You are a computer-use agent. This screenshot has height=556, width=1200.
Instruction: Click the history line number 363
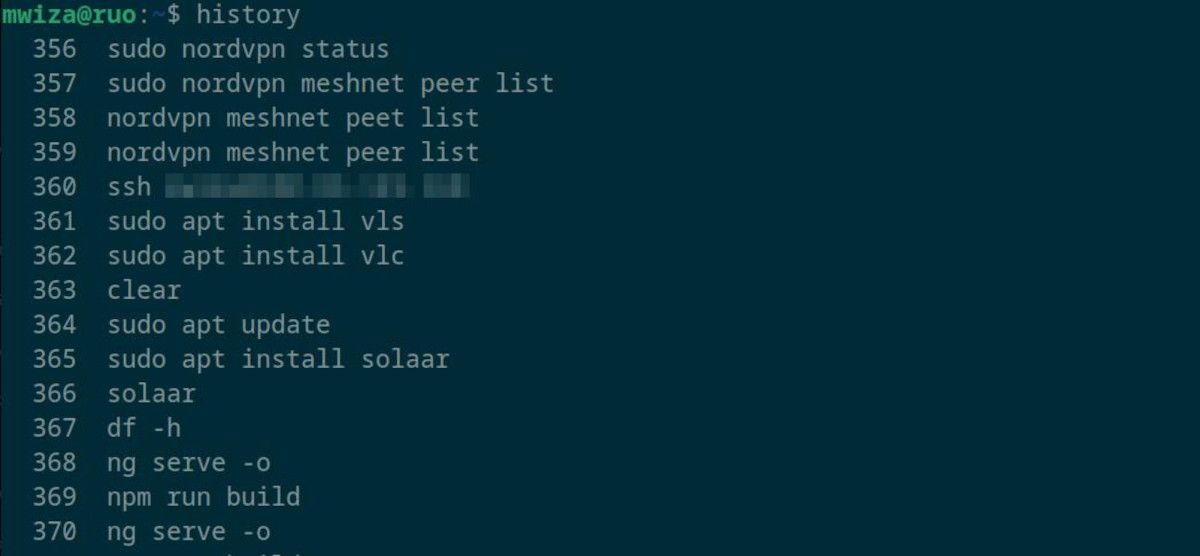pyautogui.click(x=54, y=290)
